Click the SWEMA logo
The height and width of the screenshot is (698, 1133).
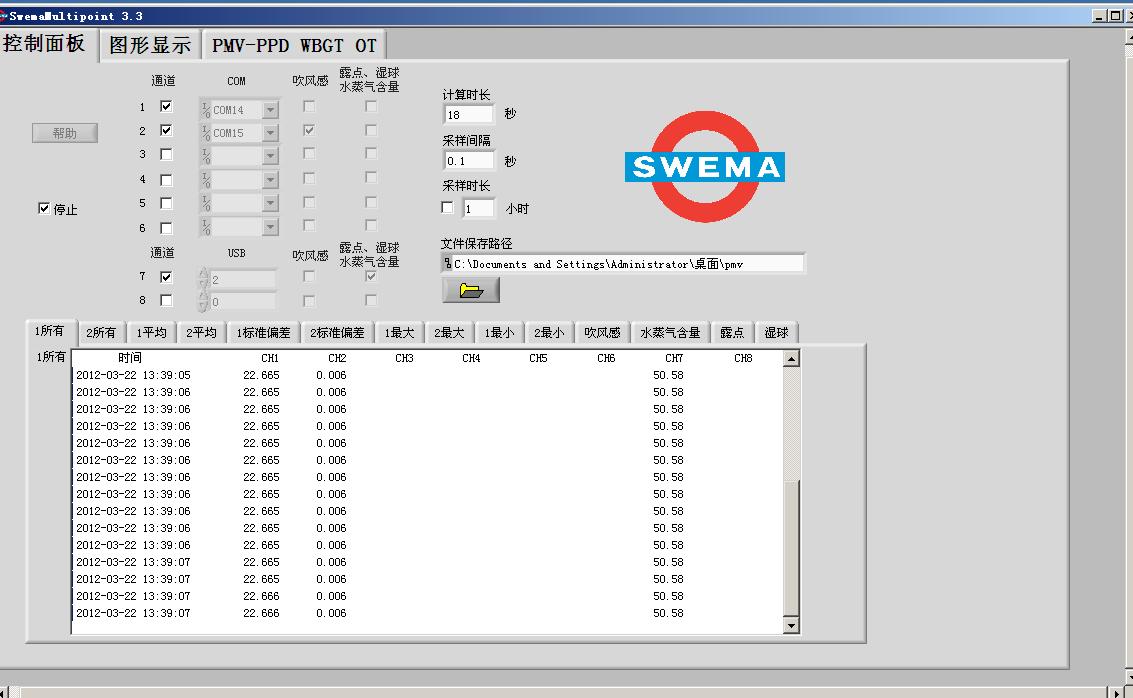(705, 166)
